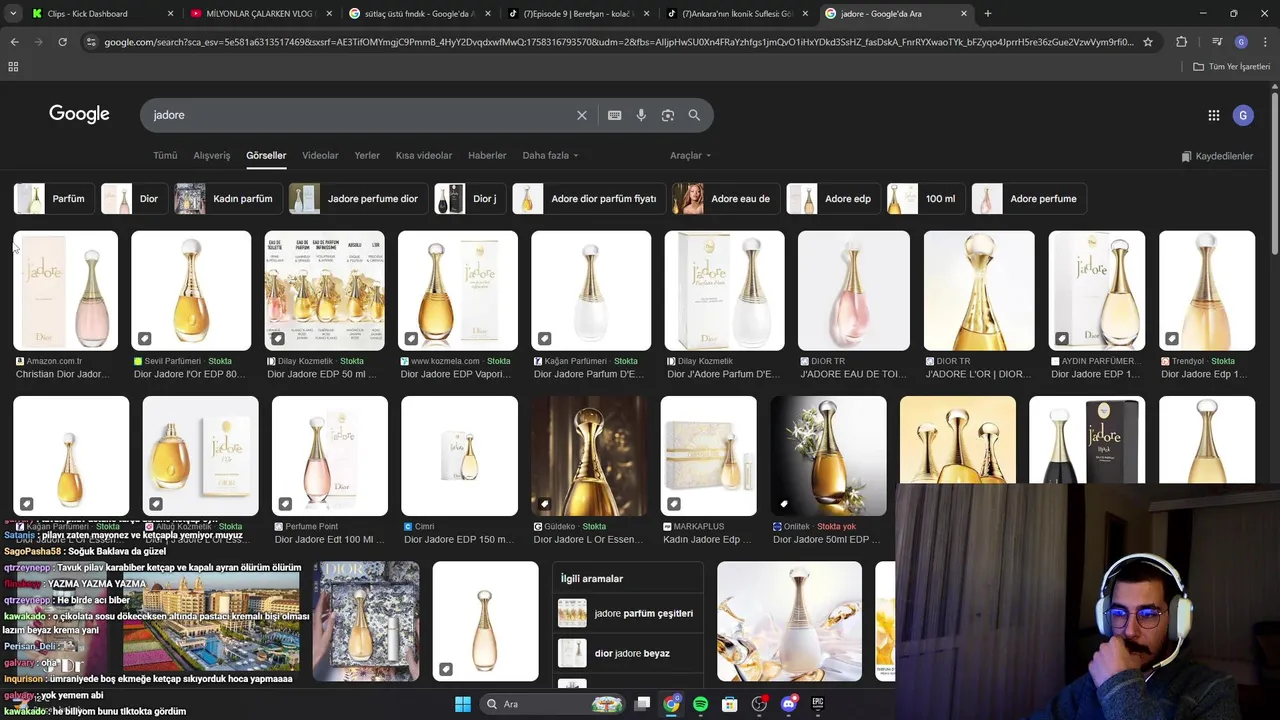This screenshot has width=1280, height=720.
Task: Open Microsoft Store from the taskbar
Action: pos(730,704)
